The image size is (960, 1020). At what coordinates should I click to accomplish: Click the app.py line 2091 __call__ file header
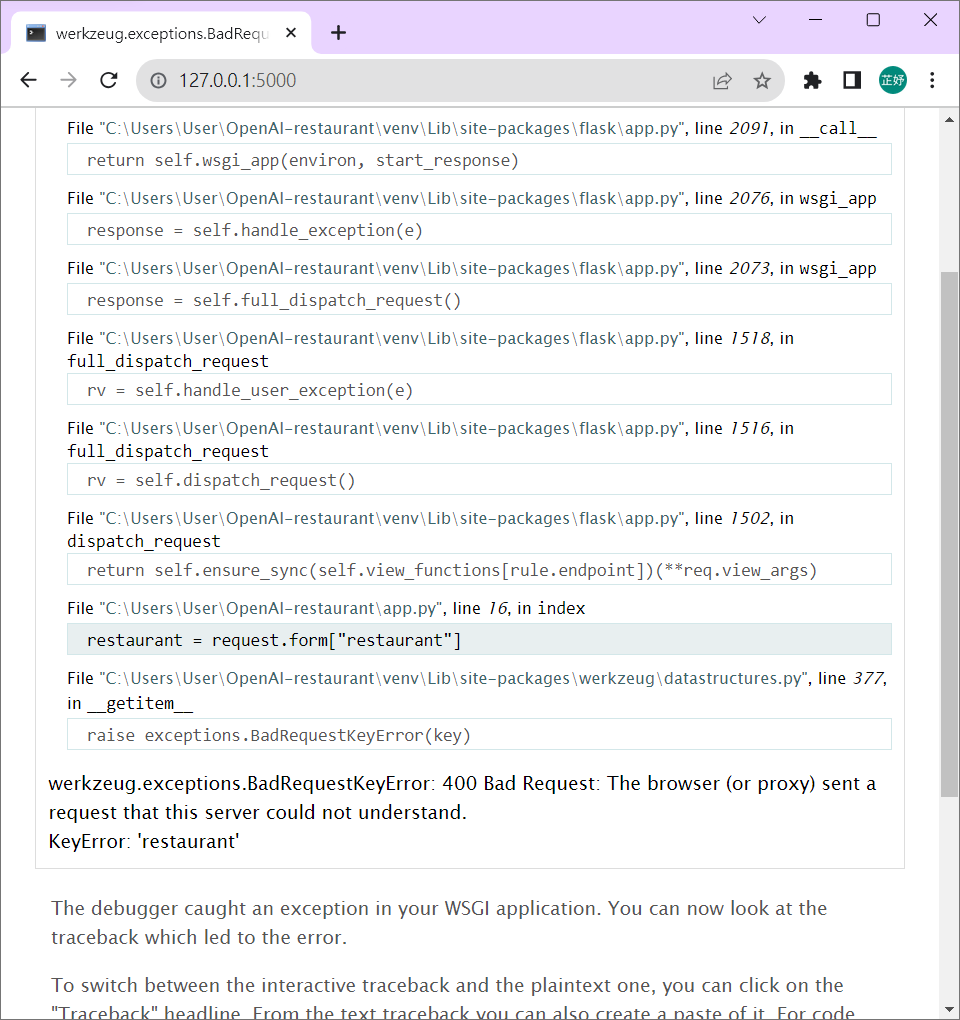[472, 128]
